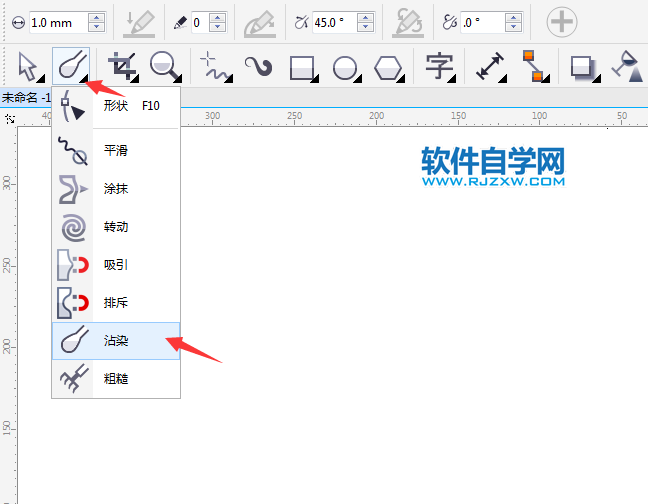Expand the Zoom tool flyout arrow
This screenshot has width=648, height=504.
tap(178, 78)
